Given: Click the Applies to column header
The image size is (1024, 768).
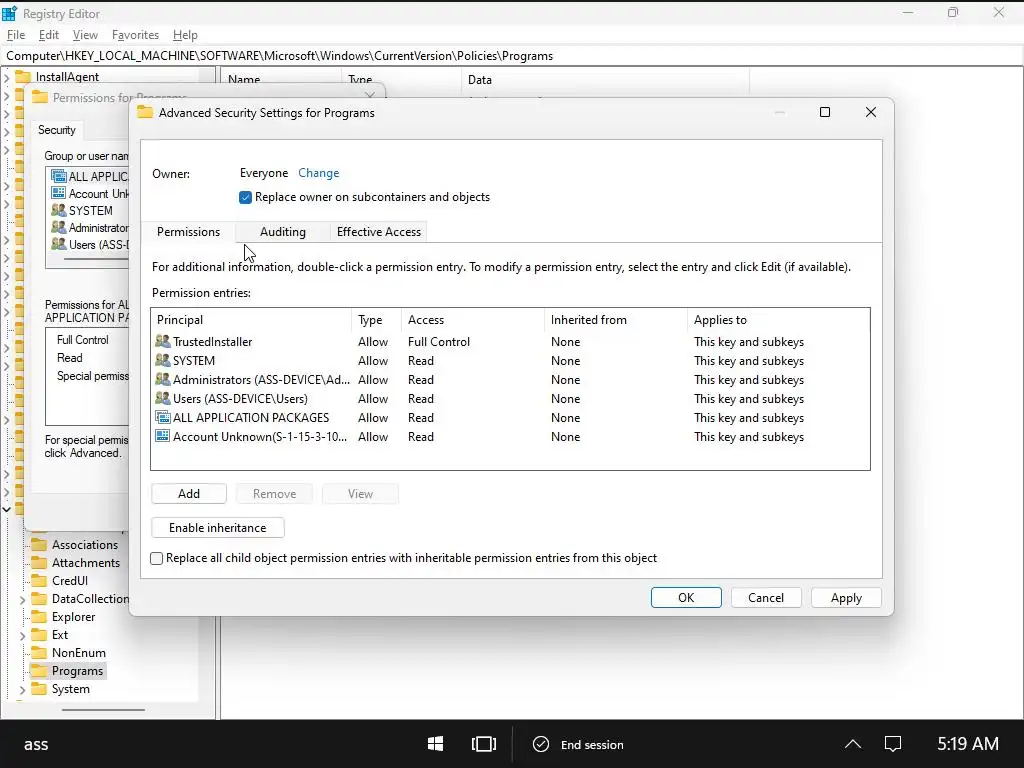Looking at the screenshot, I should coord(778,320).
